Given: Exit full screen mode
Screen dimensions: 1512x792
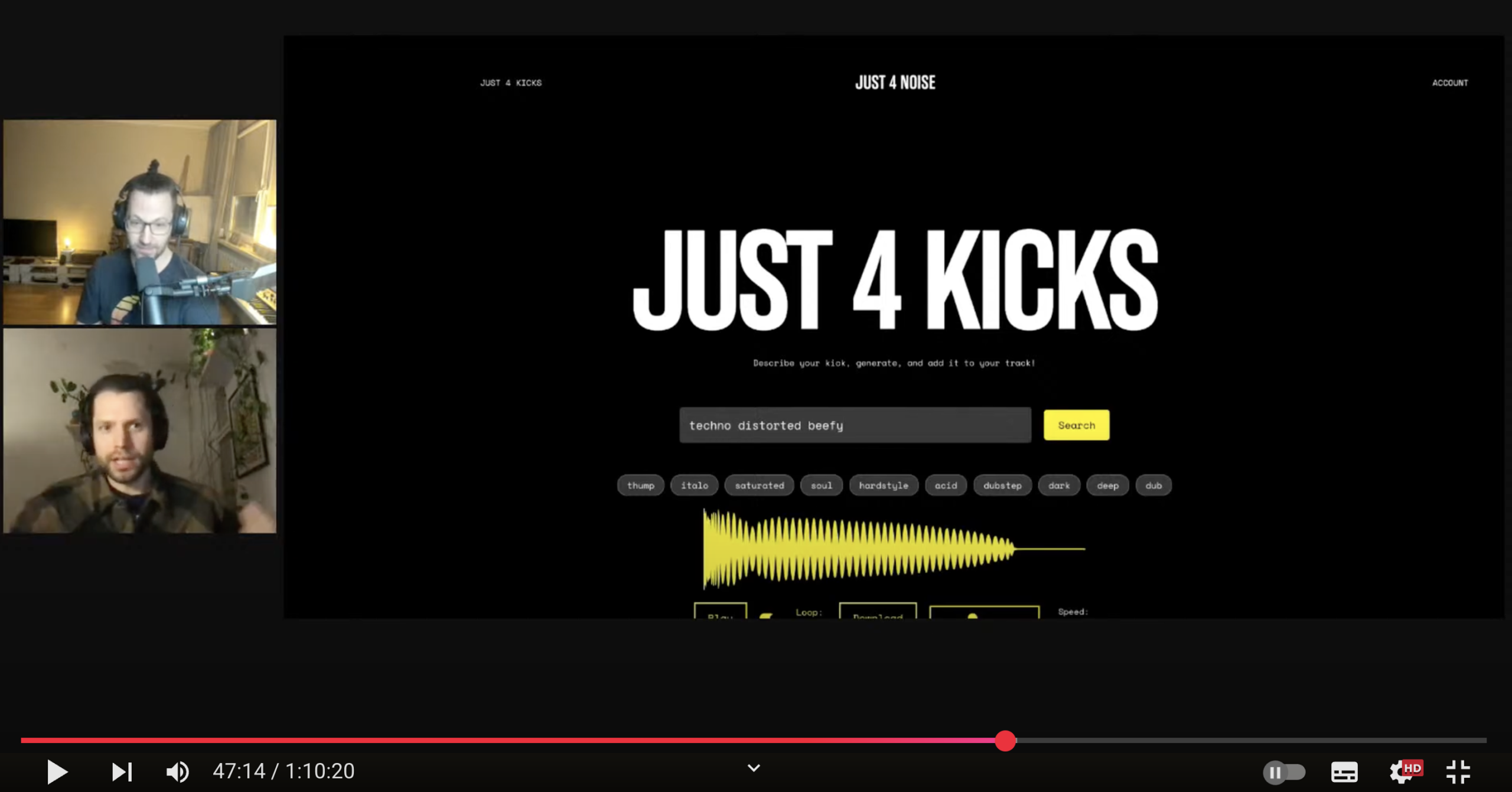Looking at the screenshot, I should point(1458,771).
